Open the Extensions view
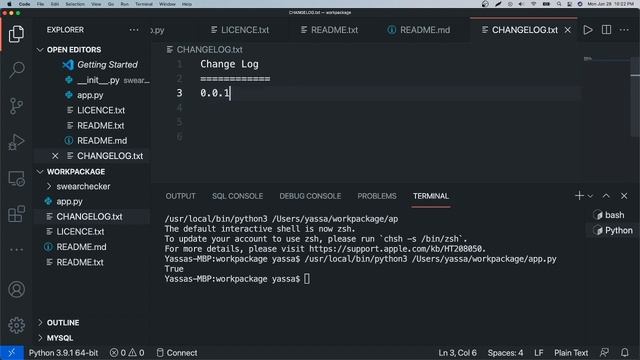The image size is (640, 360). click(x=16, y=214)
